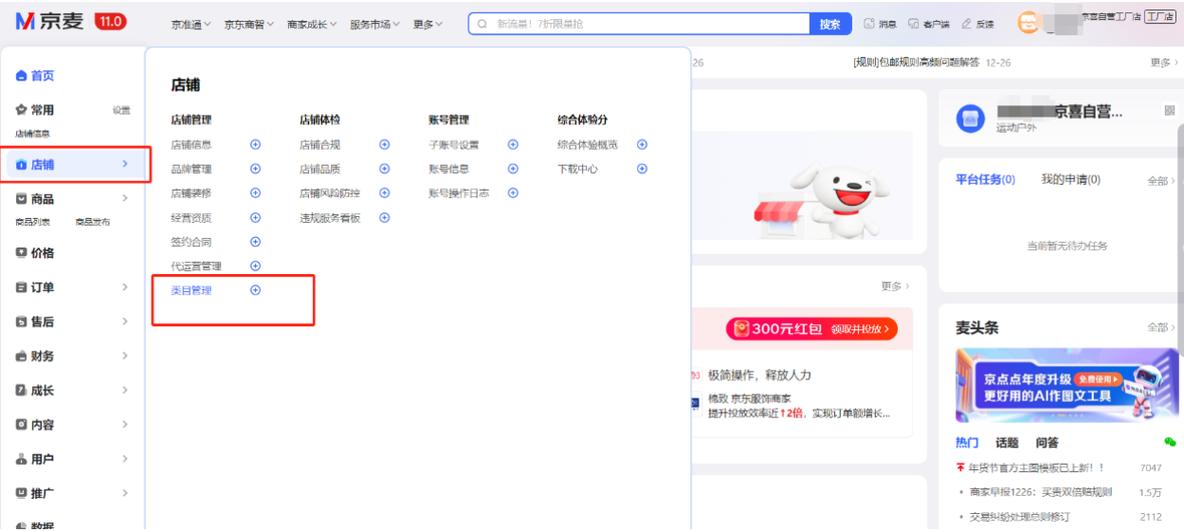Screen dimensions: 1184x532
Task: Open 商品发布 shortcut in sidebar
Action: click(x=93, y=222)
